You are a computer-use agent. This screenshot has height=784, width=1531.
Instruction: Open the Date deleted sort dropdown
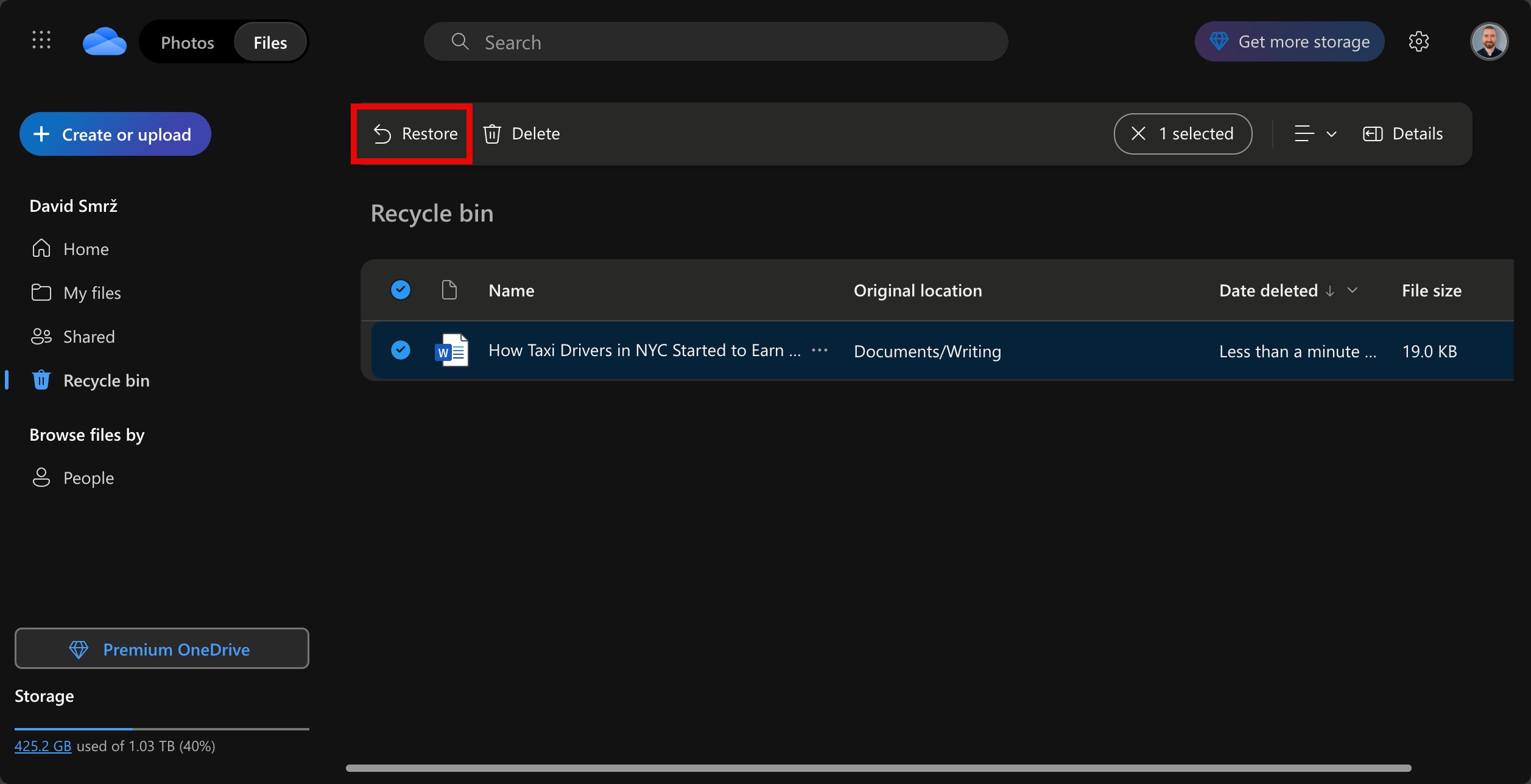pos(1352,290)
